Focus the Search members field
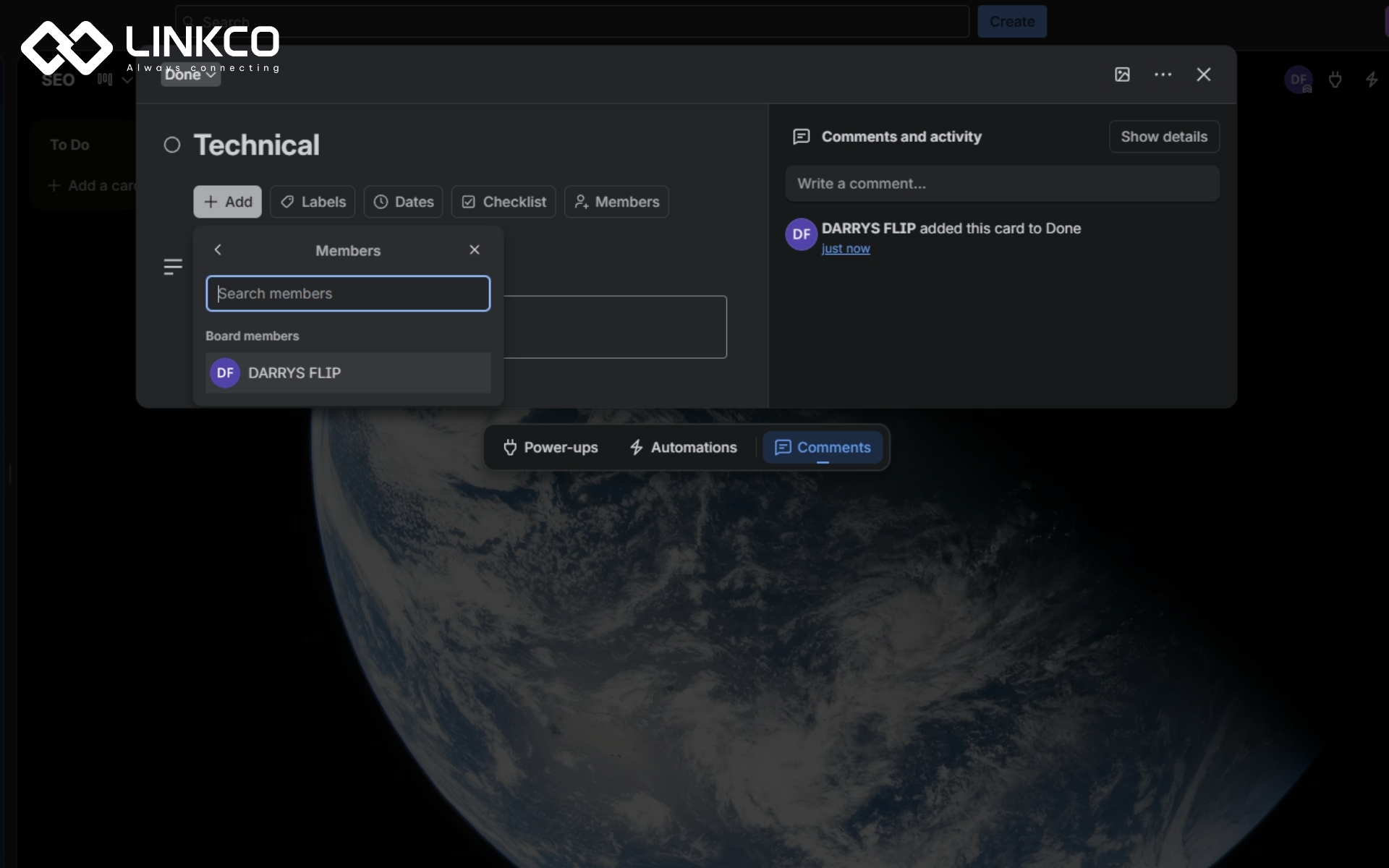The height and width of the screenshot is (868, 1389). click(348, 294)
